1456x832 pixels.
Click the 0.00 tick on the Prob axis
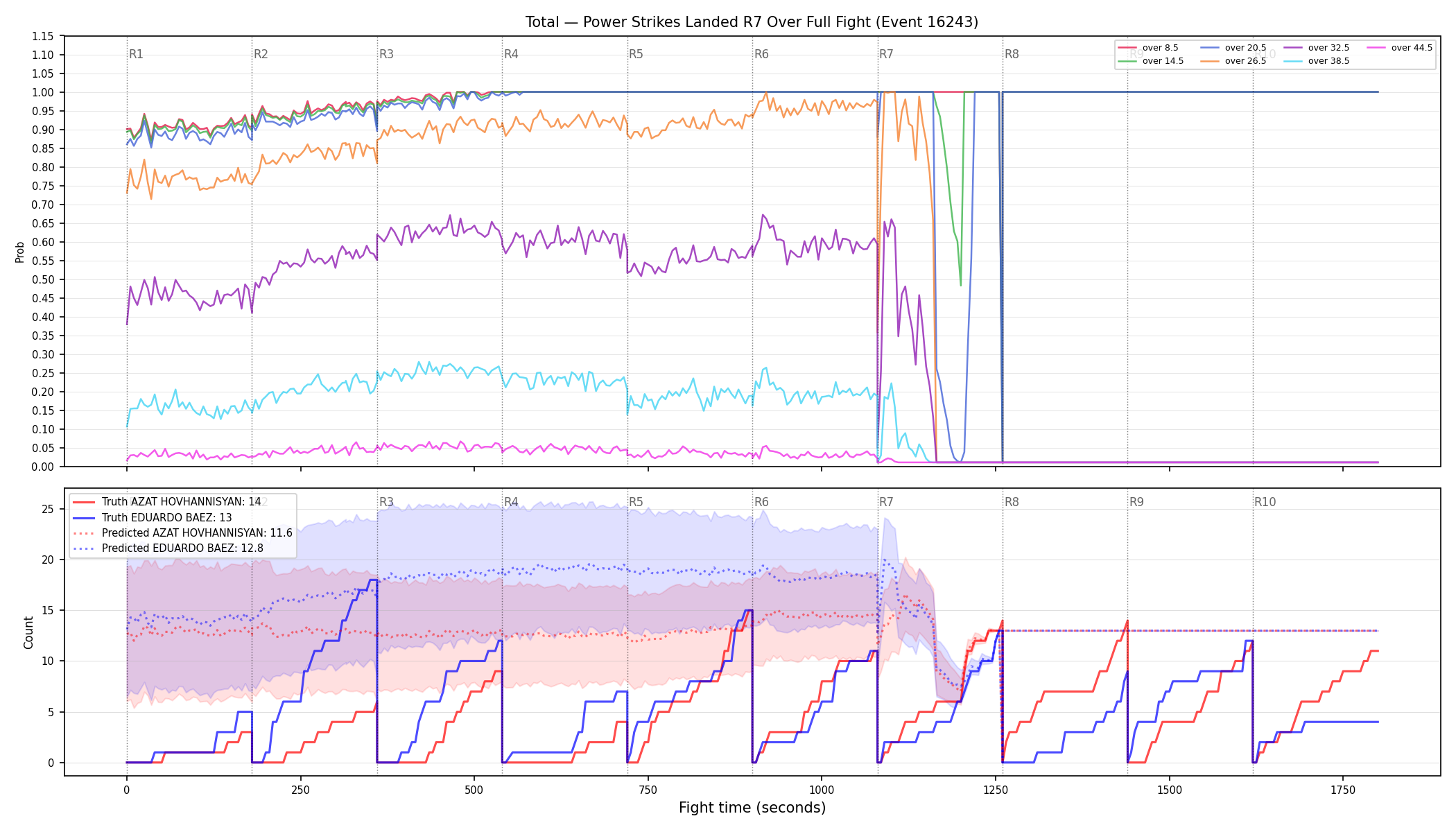pyautogui.click(x=43, y=467)
